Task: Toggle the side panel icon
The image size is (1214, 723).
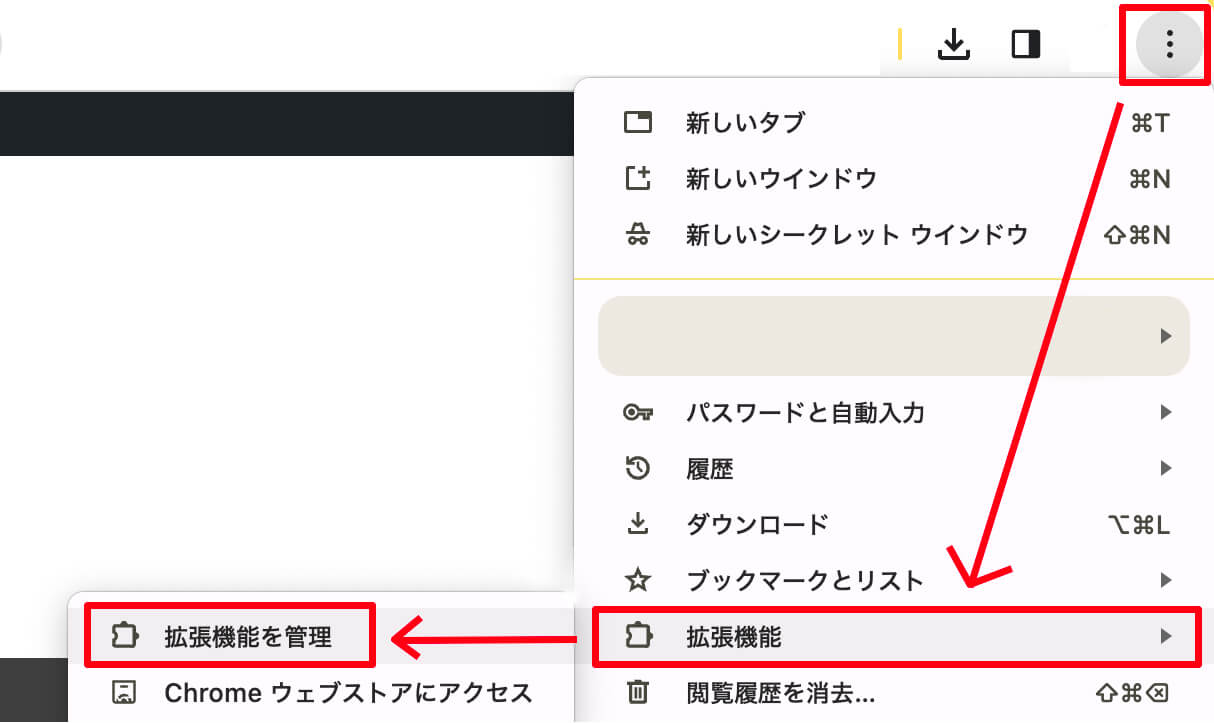Action: (1026, 44)
